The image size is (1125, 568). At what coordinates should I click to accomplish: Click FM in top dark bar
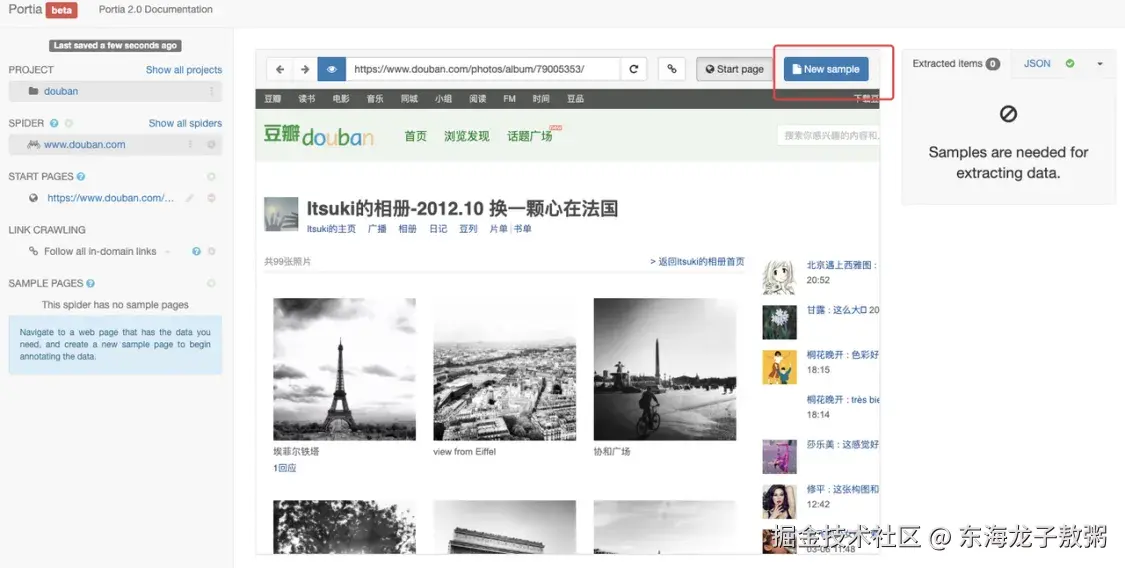tap(509, 99)
